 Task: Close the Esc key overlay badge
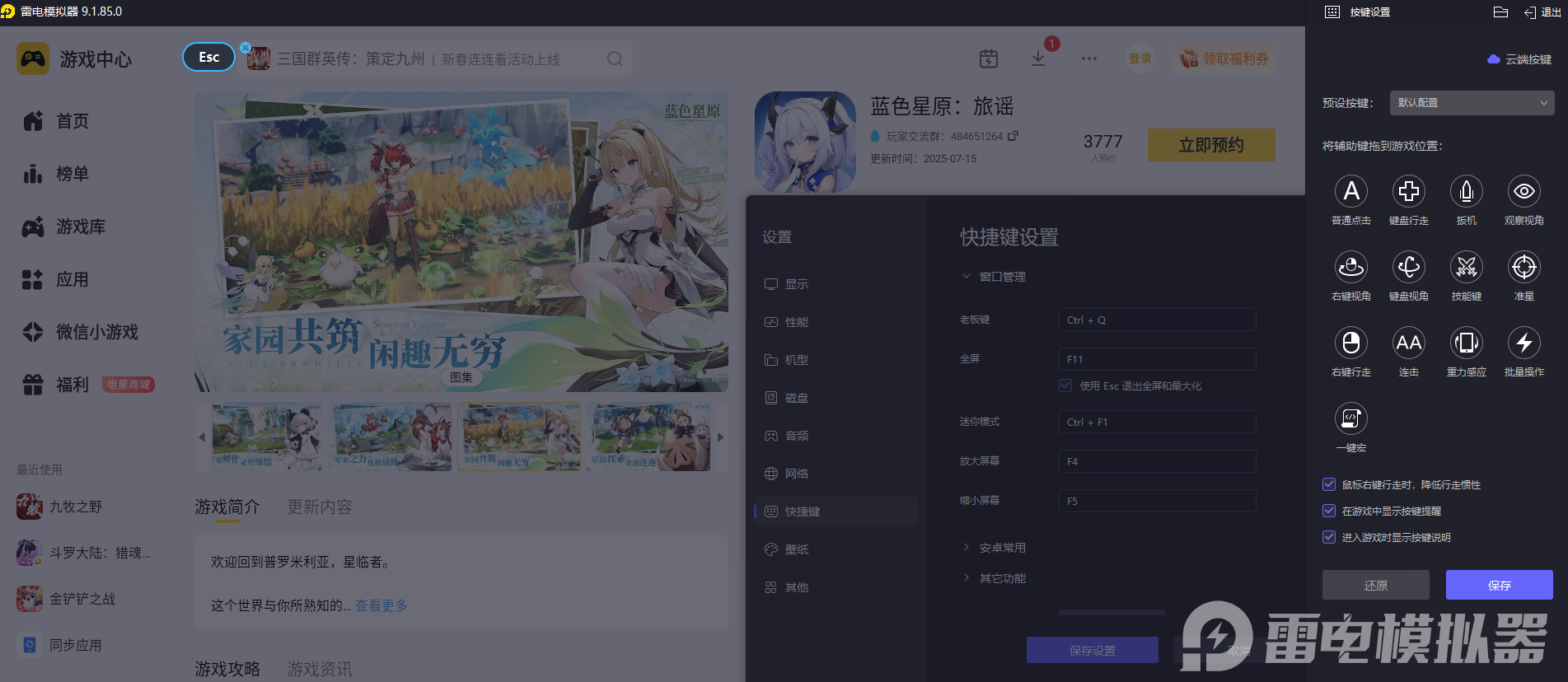[x=246, y=48]
